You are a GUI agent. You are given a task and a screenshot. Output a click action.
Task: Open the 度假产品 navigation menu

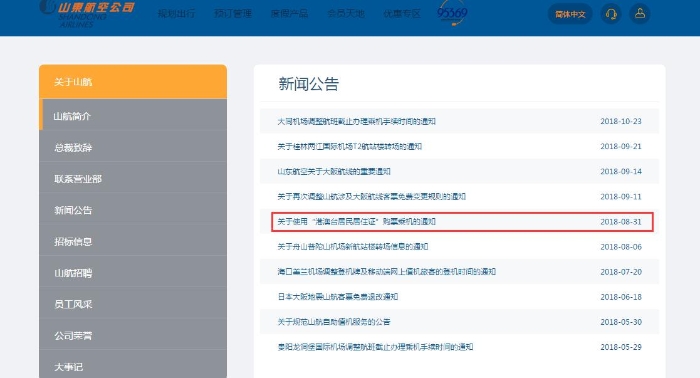[289, 13]
